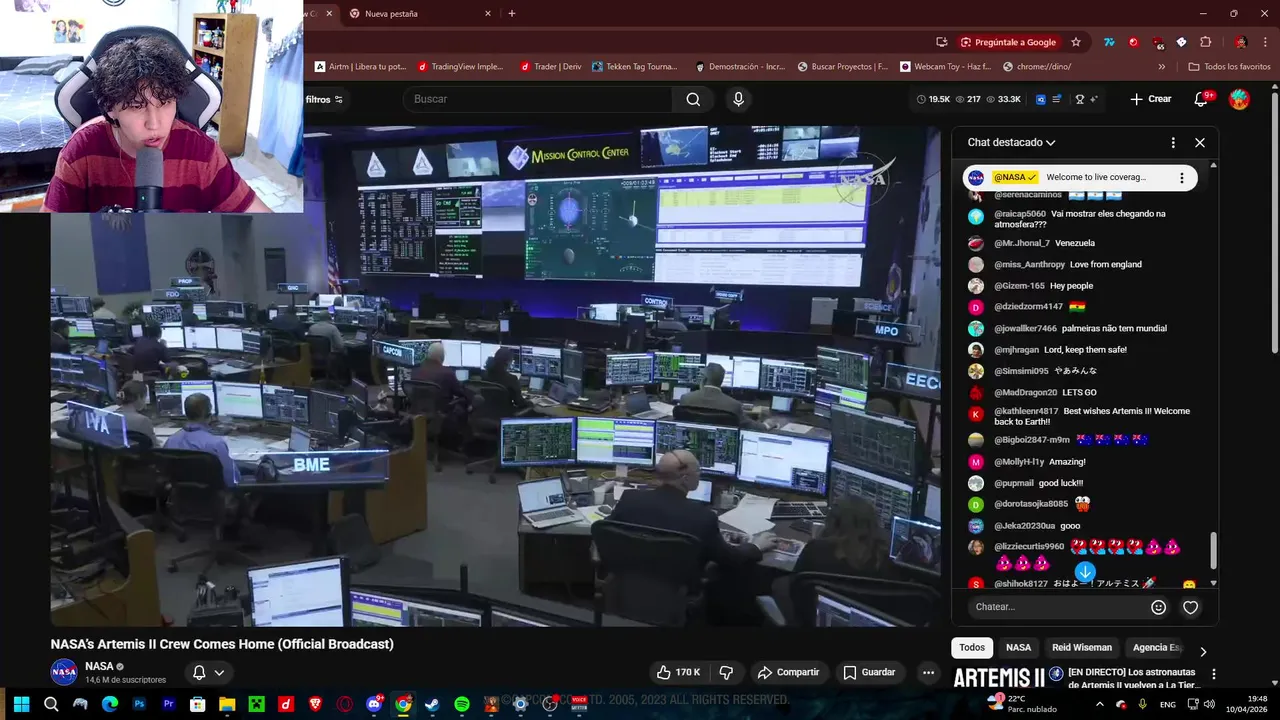1280x720 pixels.
Task: Open Steam from the taskbar
Action: [x=432, y=704]
